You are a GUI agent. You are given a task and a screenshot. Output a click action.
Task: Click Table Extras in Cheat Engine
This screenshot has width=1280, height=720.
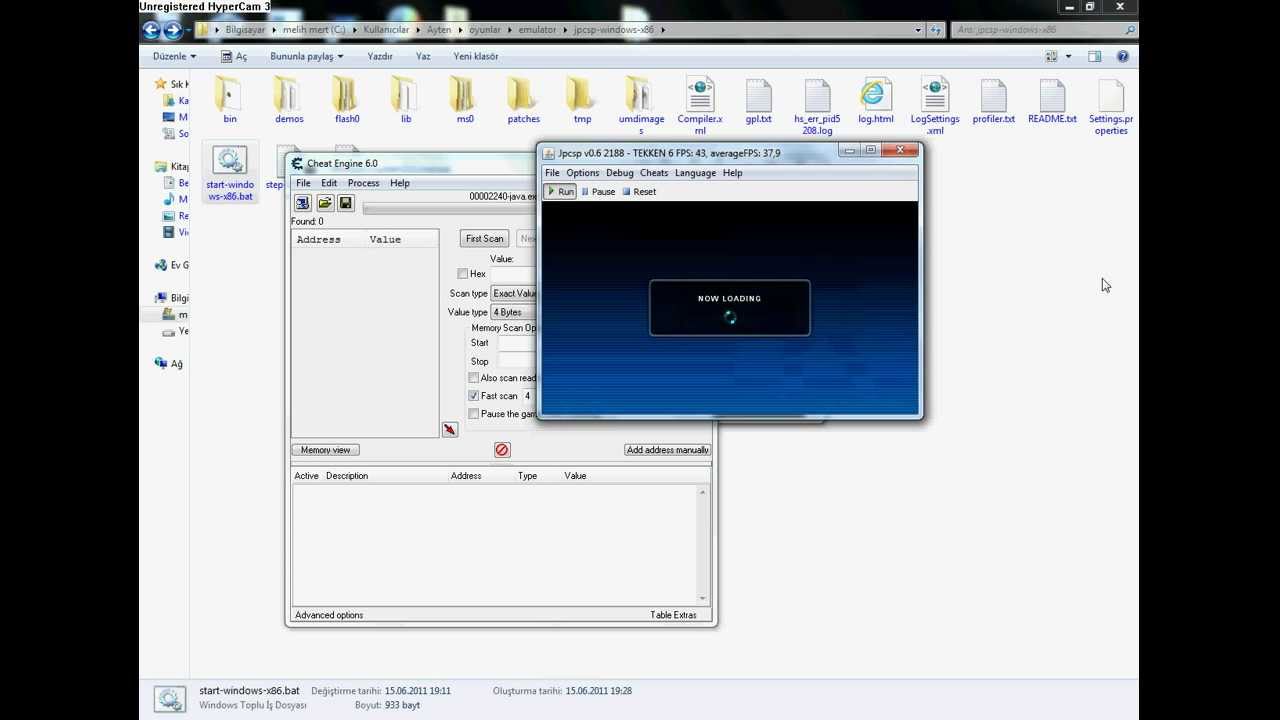click(x=673, y=615)
